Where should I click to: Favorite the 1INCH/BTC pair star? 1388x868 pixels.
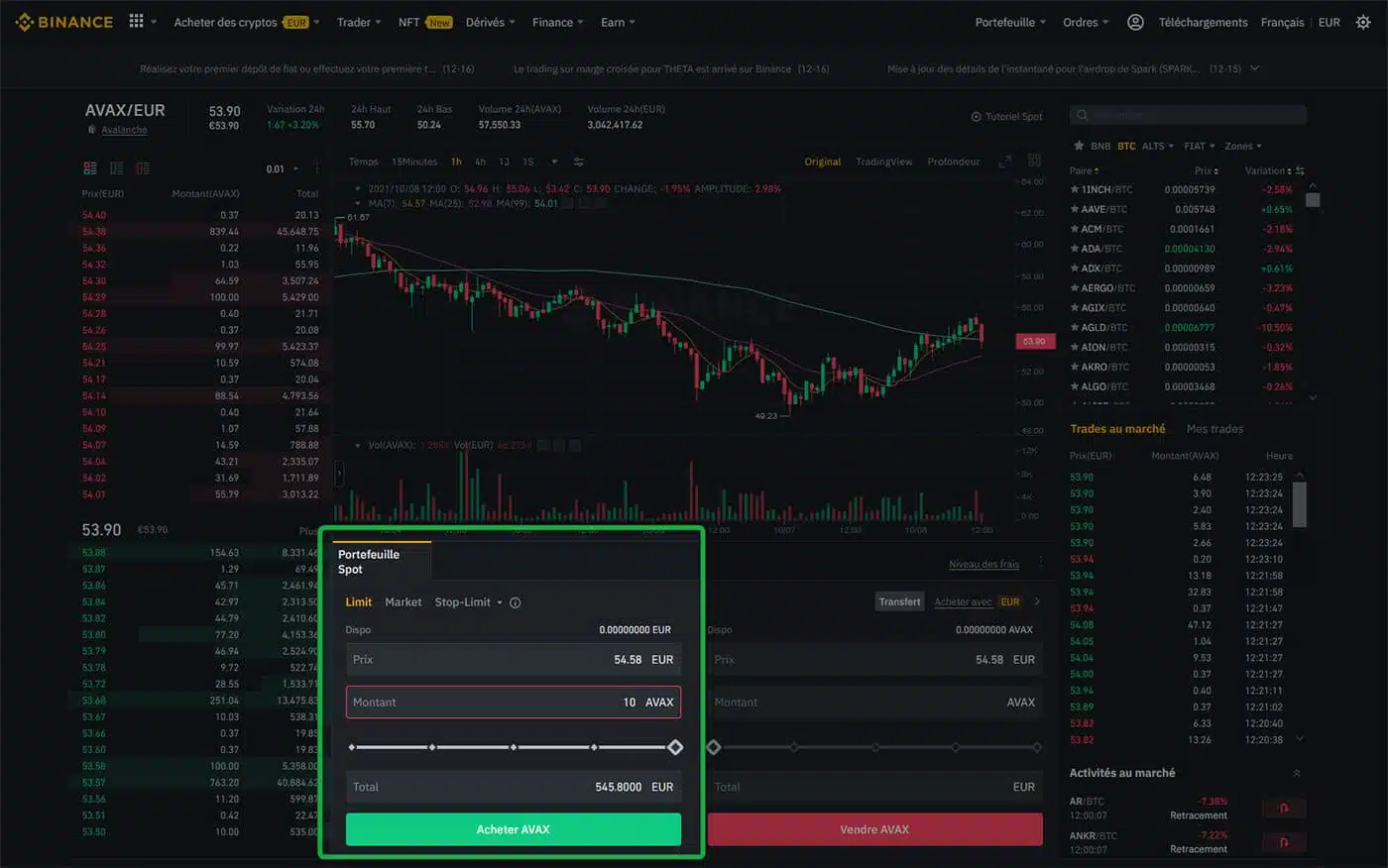pyautogui.click(x=1074, y=189)
